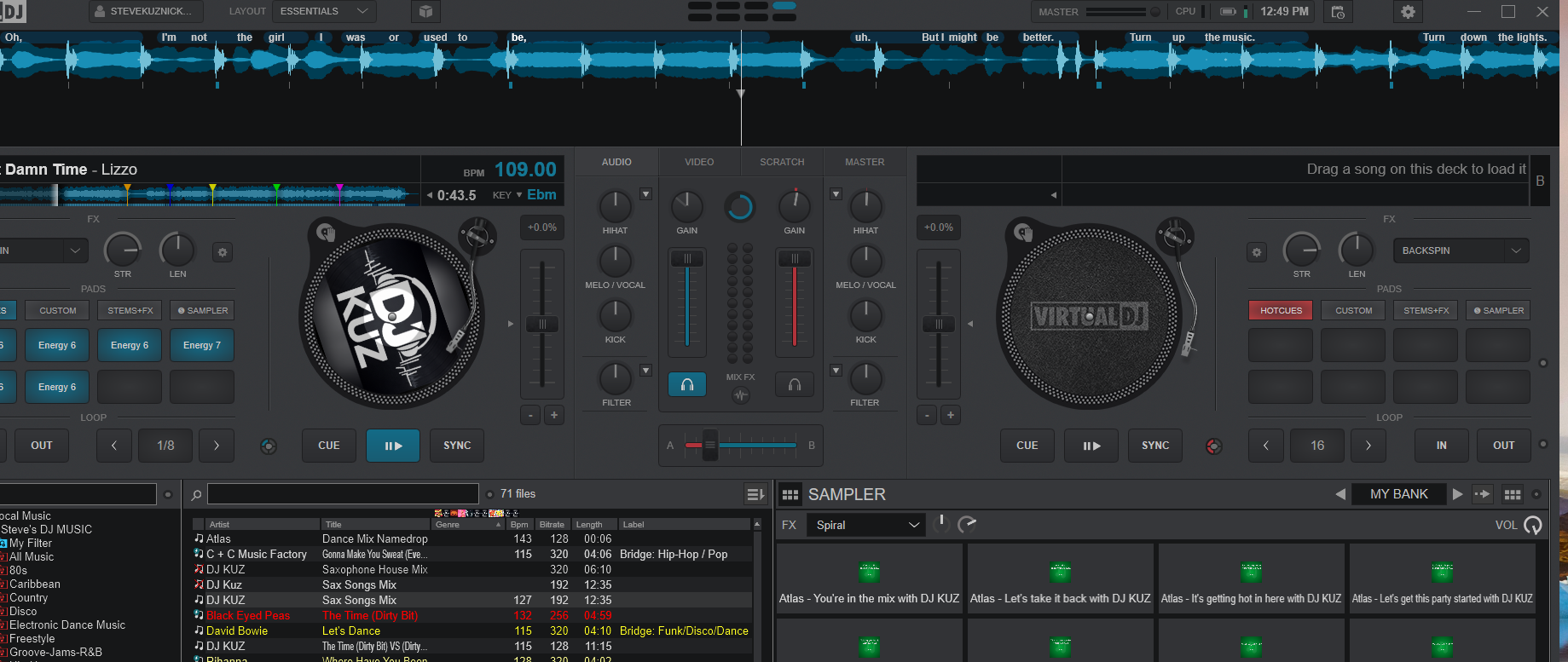Click CUE on the left deck
This screenshot has width=1568, height=662.
click(329, 446)
